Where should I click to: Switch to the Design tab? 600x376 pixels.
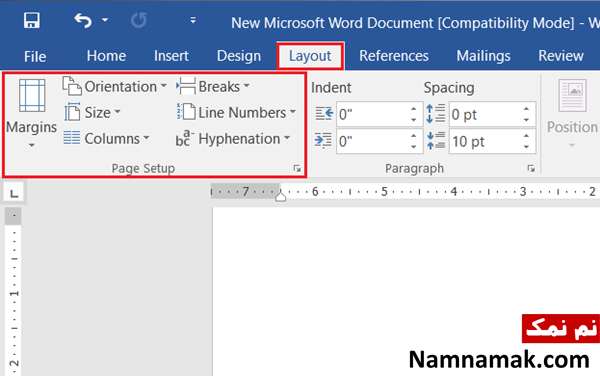(x=239, y=56)
